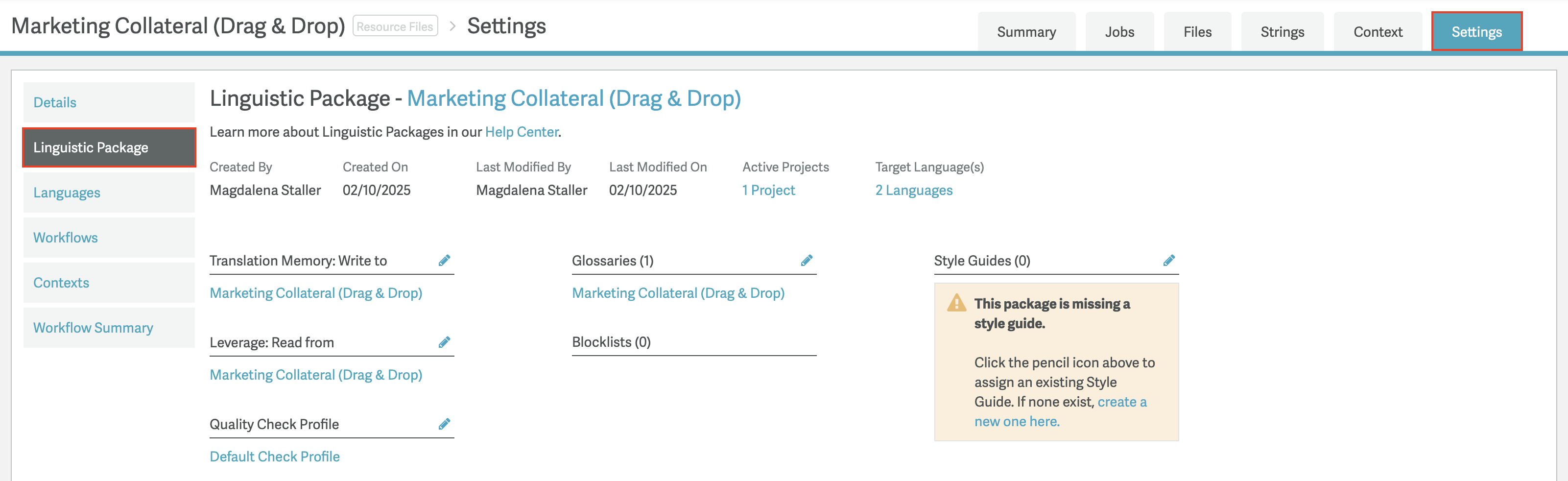Follow the Help Center link
Image resolution: width=1568 pixels, height=481 pixels.
click(x=522, y=132)
